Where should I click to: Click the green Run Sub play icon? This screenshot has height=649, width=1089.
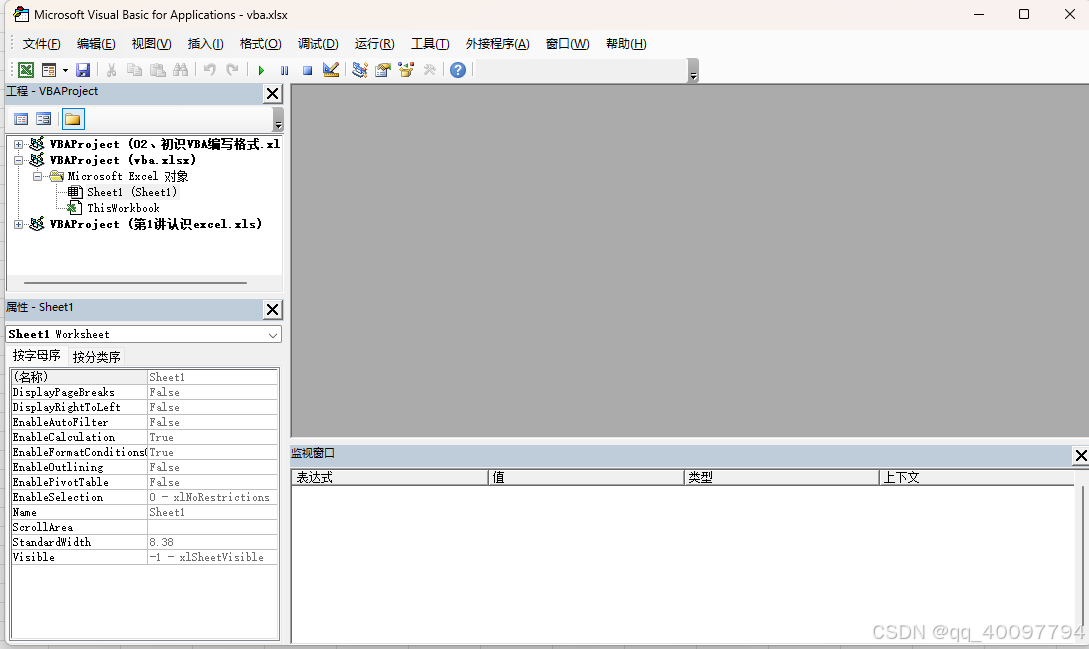pos(261,70)
